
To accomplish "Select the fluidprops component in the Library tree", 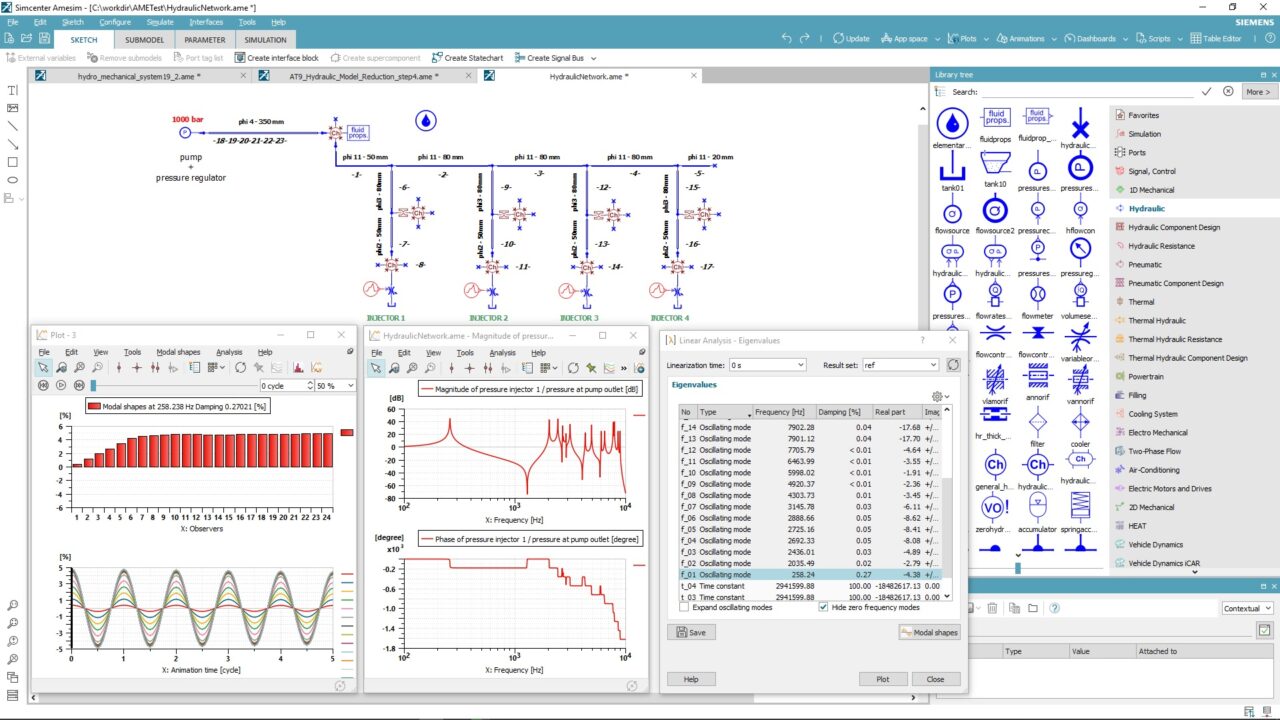I will pyautogui.click(x=995, y=120).
